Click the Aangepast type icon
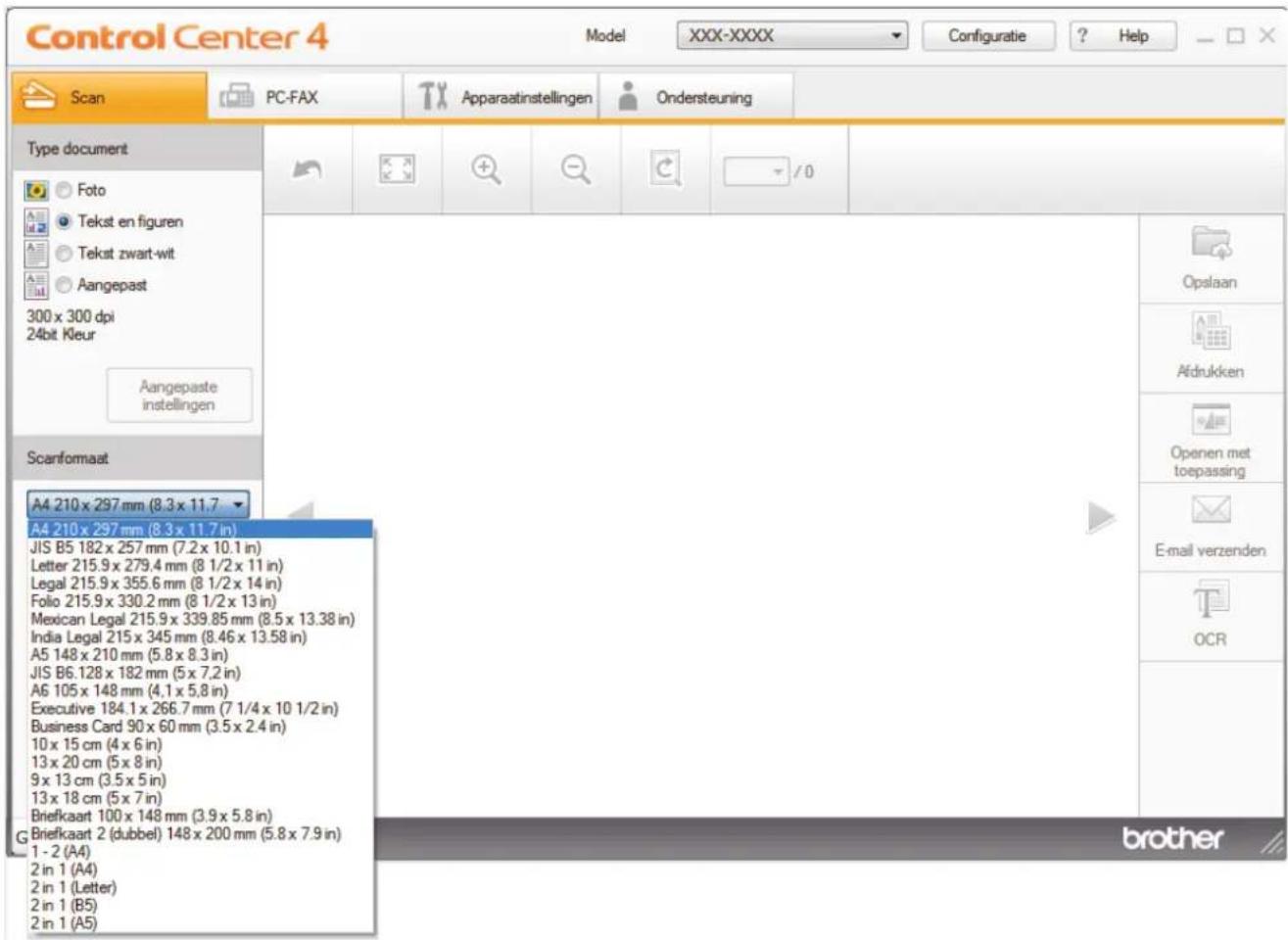Viewport: 1288px width, 940px height. coord(36,285)
